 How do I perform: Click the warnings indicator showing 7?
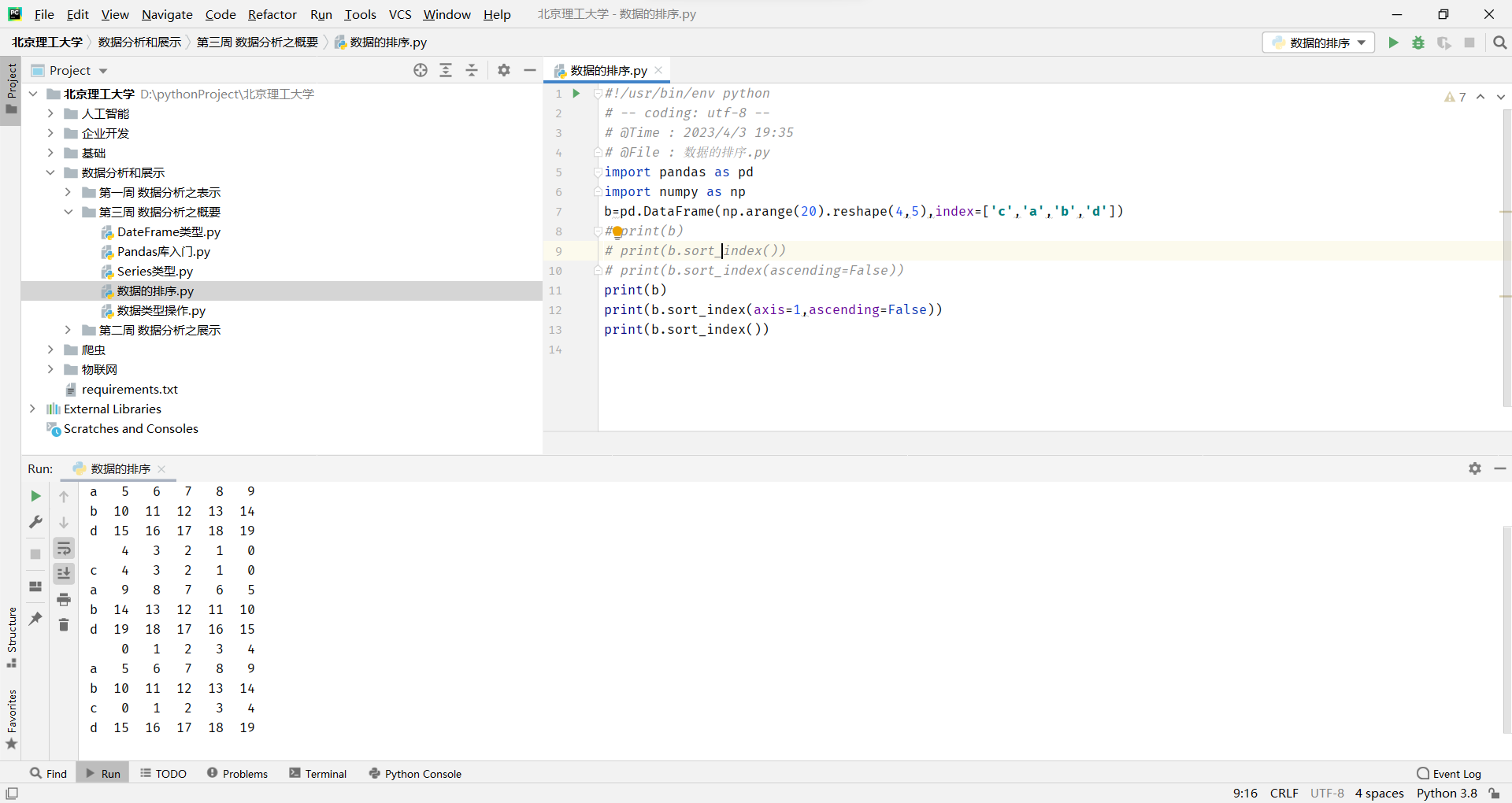click(x=1455, y=97)
